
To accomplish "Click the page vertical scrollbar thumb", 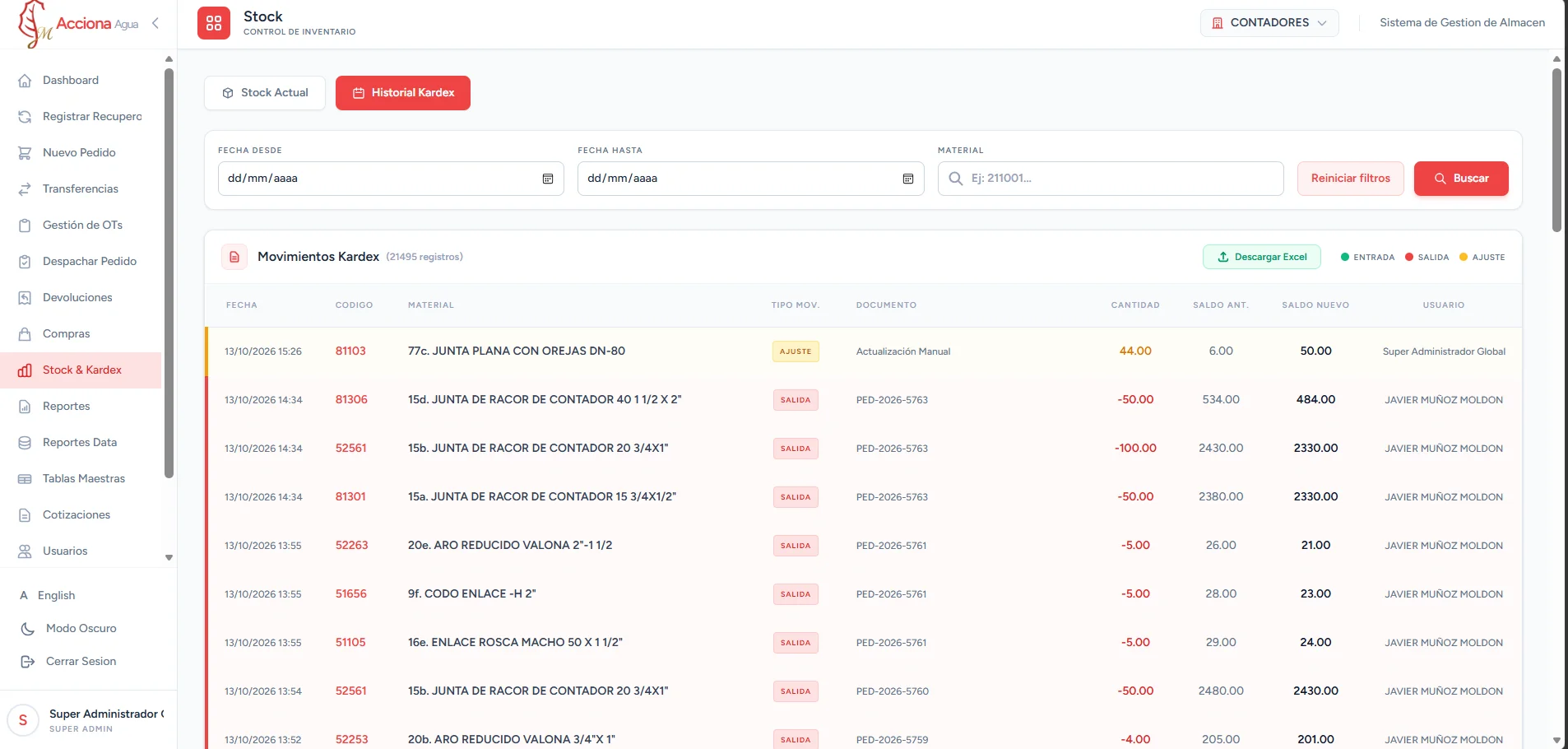I will pos(1556,150).
